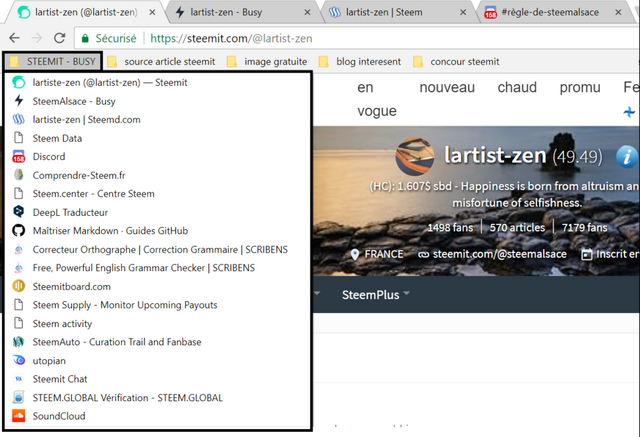Open the blog interesent bookmark folder
Image resolution: width=640 pixels, height=437 pixels.
pos(360,62)
